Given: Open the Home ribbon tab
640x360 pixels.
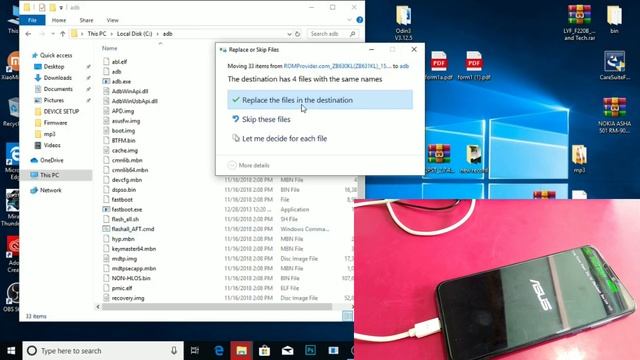Looking at the screenshot, I should pos(59,20).
